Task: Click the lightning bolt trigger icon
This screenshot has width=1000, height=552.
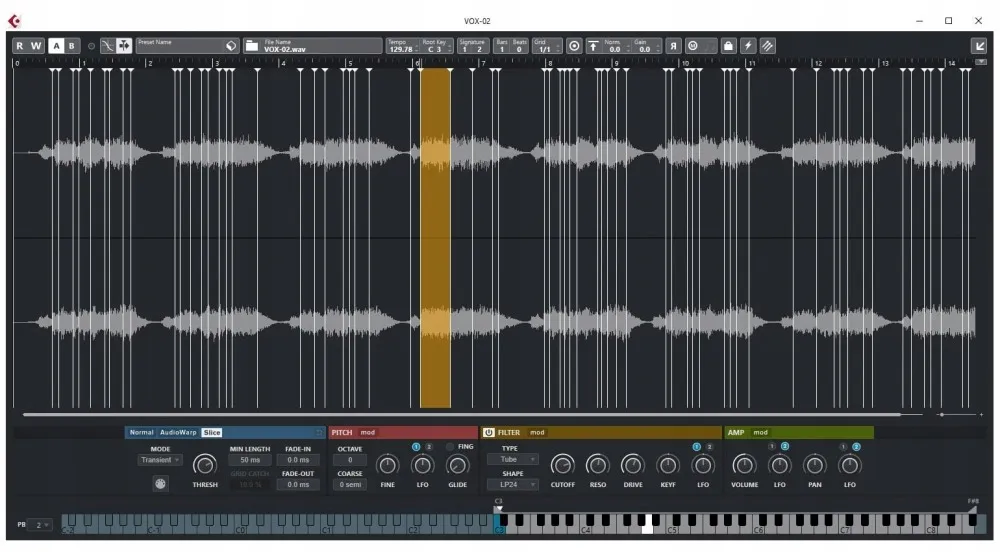Action: [748, 46]
